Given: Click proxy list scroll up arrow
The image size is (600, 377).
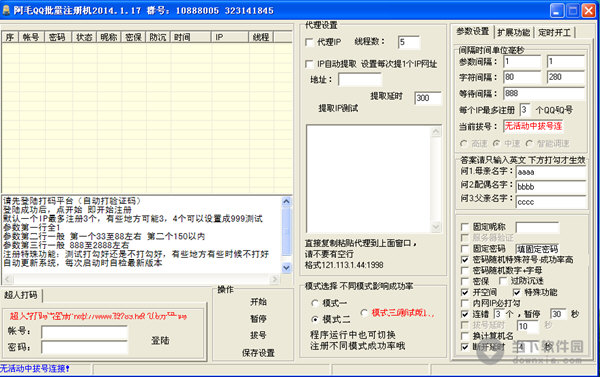Looking at the screenshot, I should click(x=436, y=132).
